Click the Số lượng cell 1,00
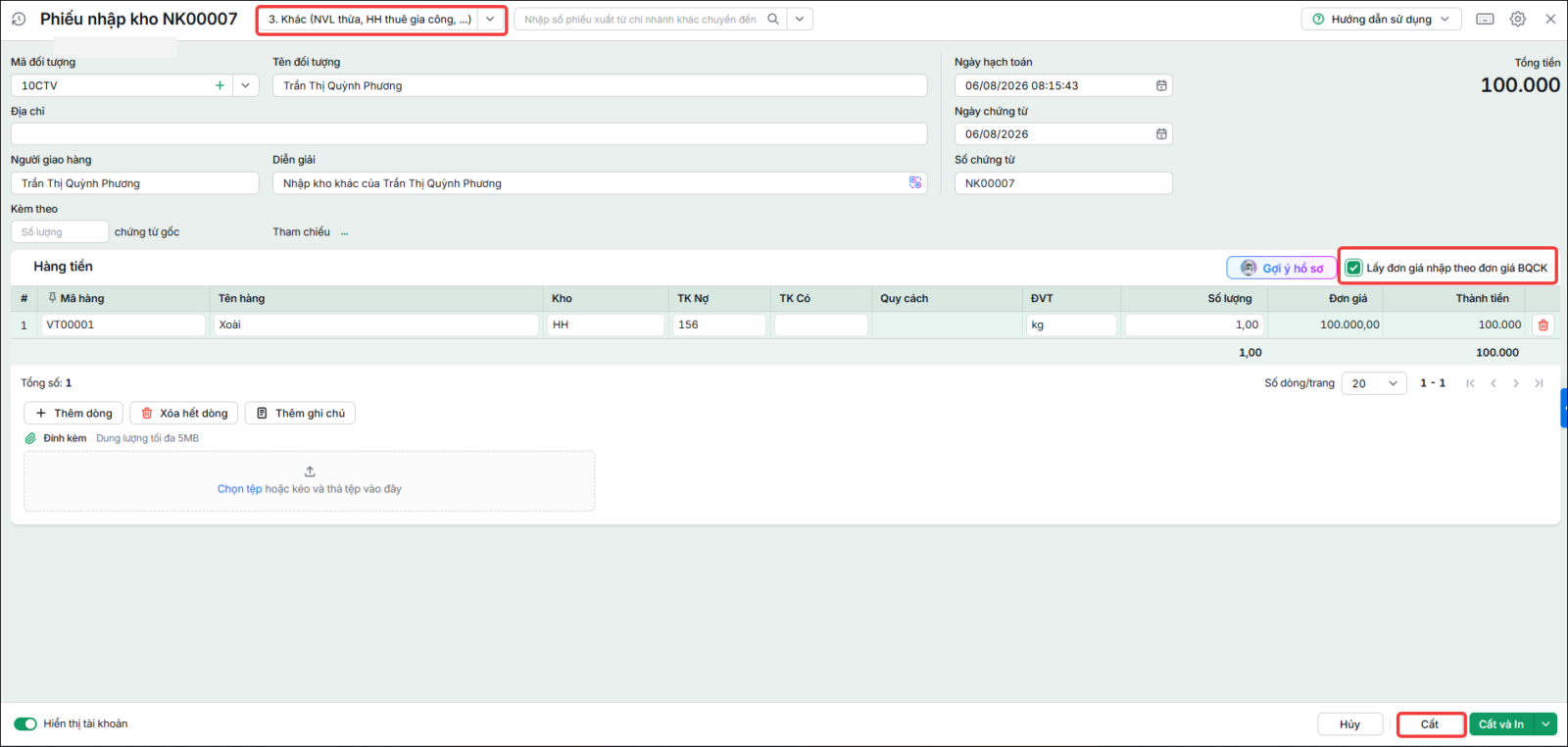Image resolution: width=1568 pixels, height=747 pixels. click(1195, 324)
